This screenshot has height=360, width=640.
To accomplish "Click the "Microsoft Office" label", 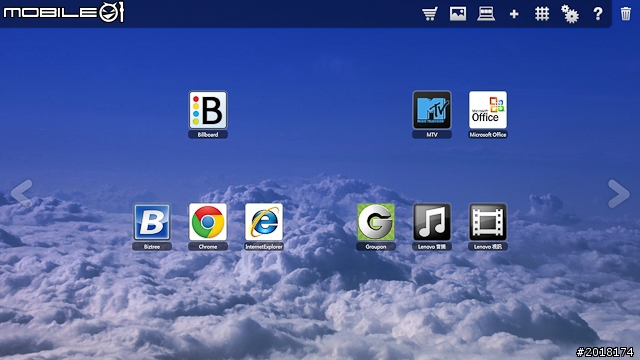I will pyautogui.click(x=488, y=134).
